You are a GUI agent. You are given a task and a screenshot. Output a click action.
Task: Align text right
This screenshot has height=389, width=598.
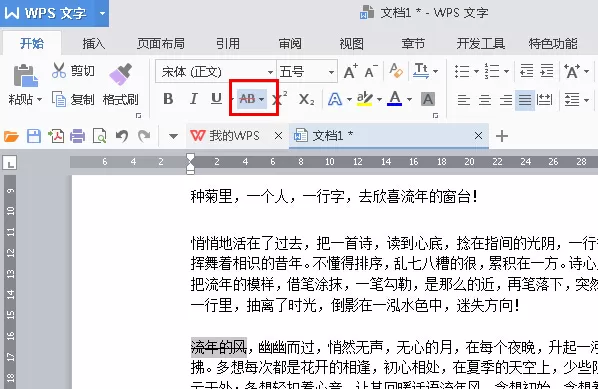tap(506, 100)
